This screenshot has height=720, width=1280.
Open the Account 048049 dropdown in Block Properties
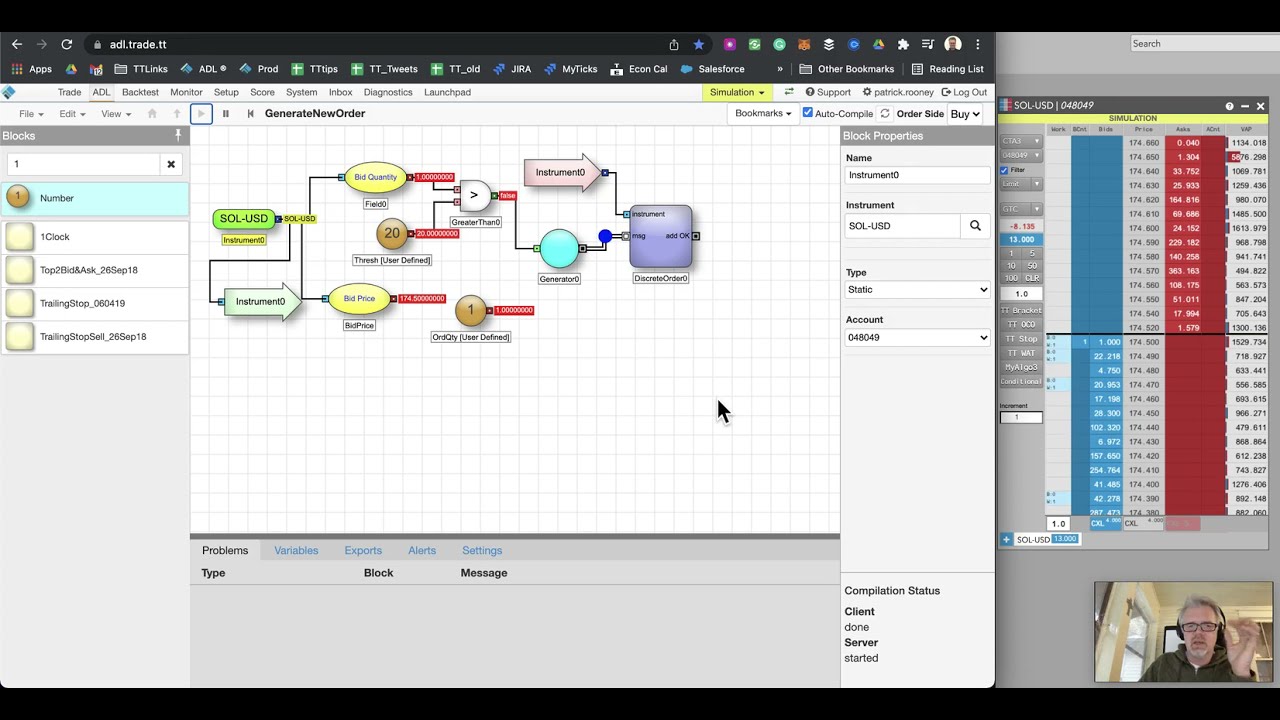click(x=918, y=337)
